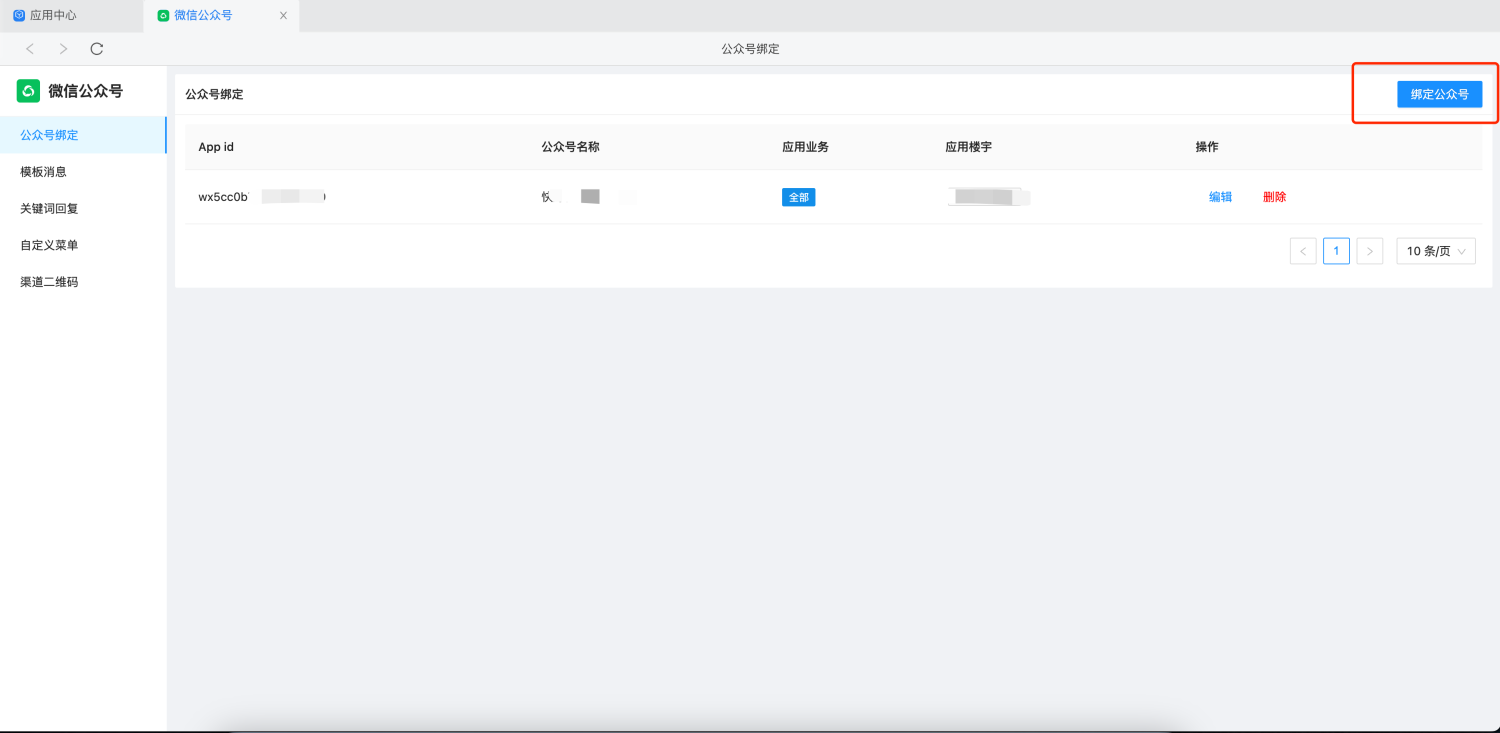The width and height of the screenshot is (1500, 733).
Task: Select page 1 in pagination
Action: tap(1336, 251)
